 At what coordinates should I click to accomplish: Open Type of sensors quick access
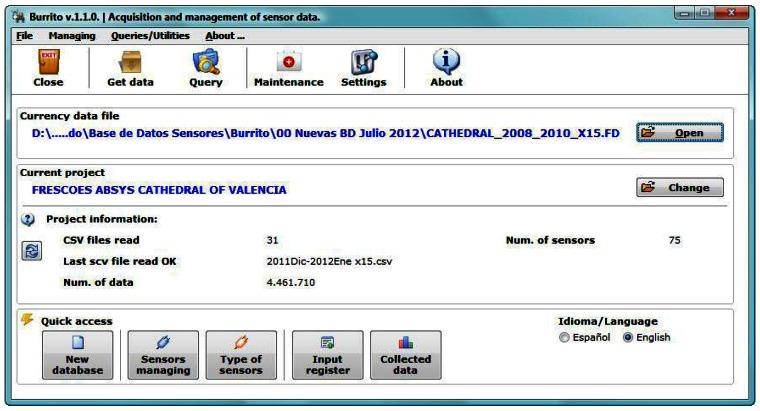point(240,356)
